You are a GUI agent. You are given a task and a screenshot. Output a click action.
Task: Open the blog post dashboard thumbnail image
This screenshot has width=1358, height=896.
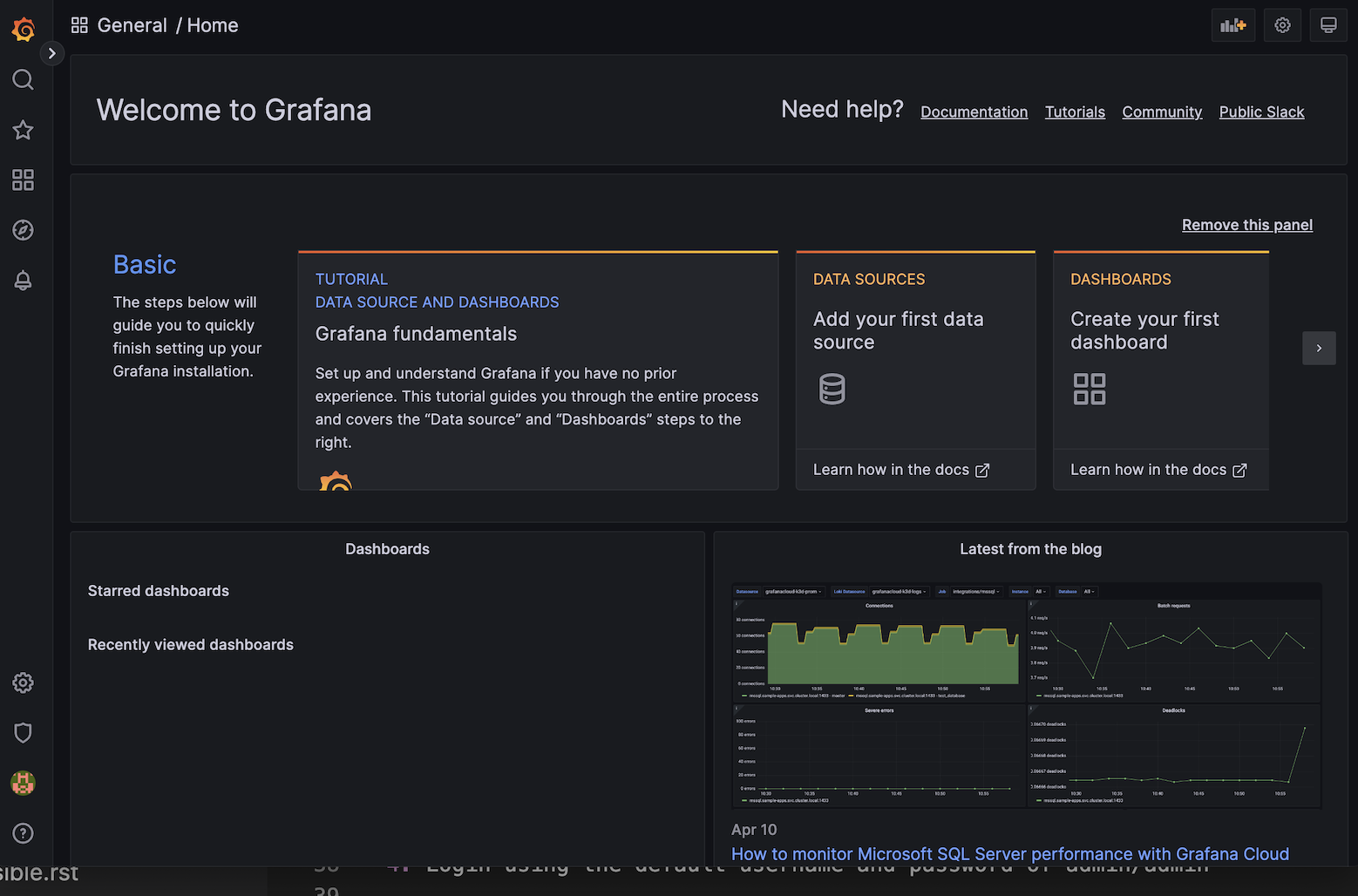point(1027,696)
